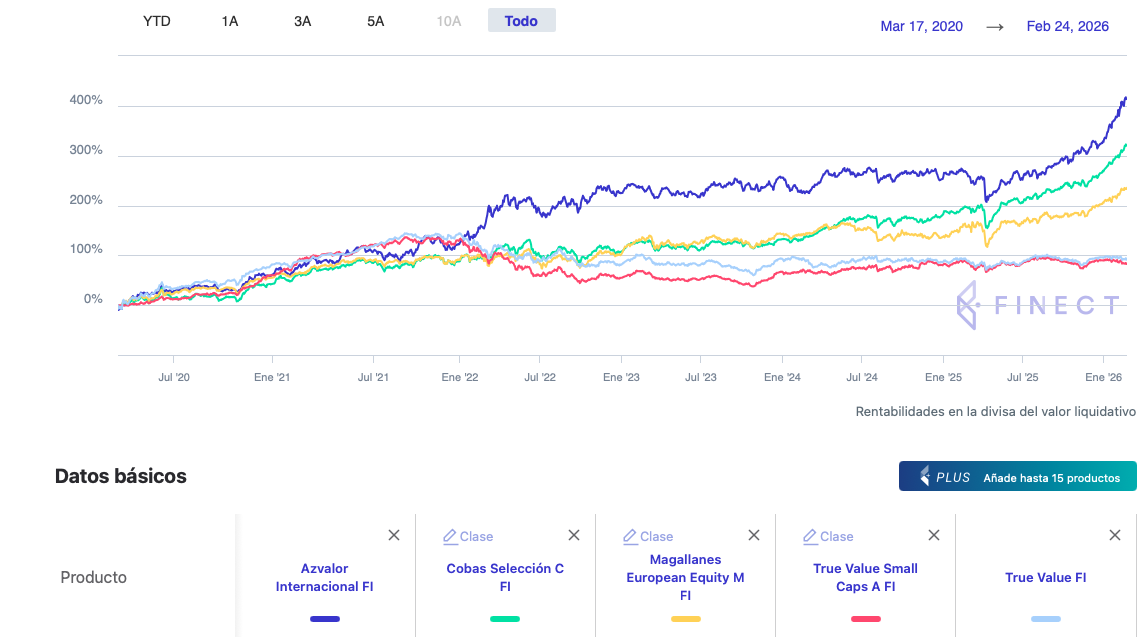Screen dimensions: 1138x637
Task: Choose the Todo full-range tab
Action: click(521, 21)
